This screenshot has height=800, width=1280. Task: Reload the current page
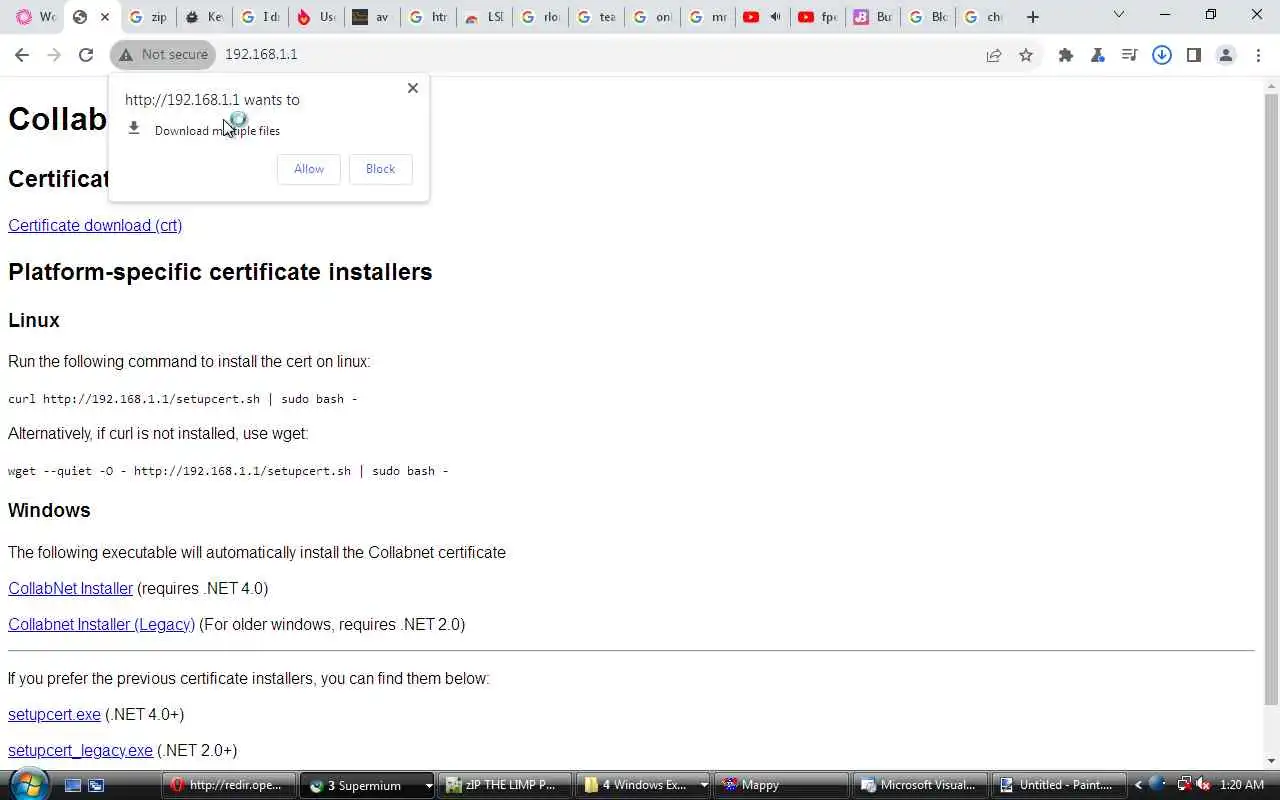tap(86, 55)
